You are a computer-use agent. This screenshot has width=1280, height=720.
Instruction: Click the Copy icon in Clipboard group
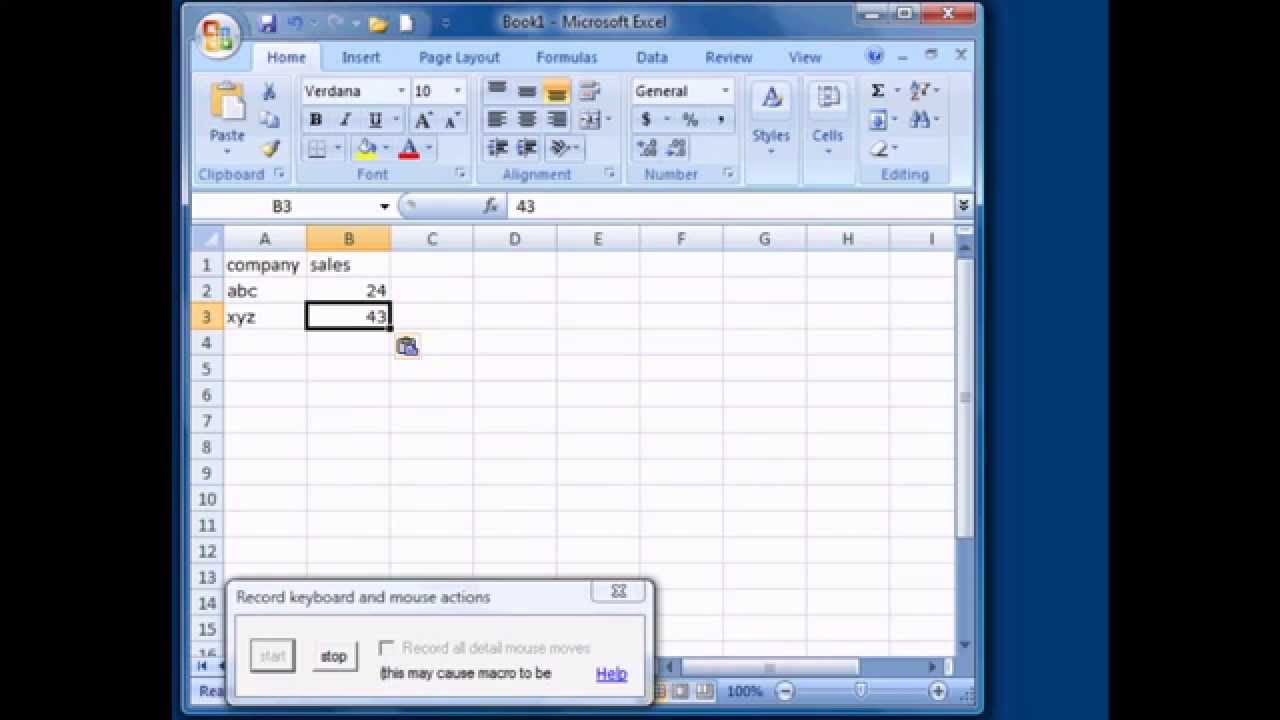[269, 120]
